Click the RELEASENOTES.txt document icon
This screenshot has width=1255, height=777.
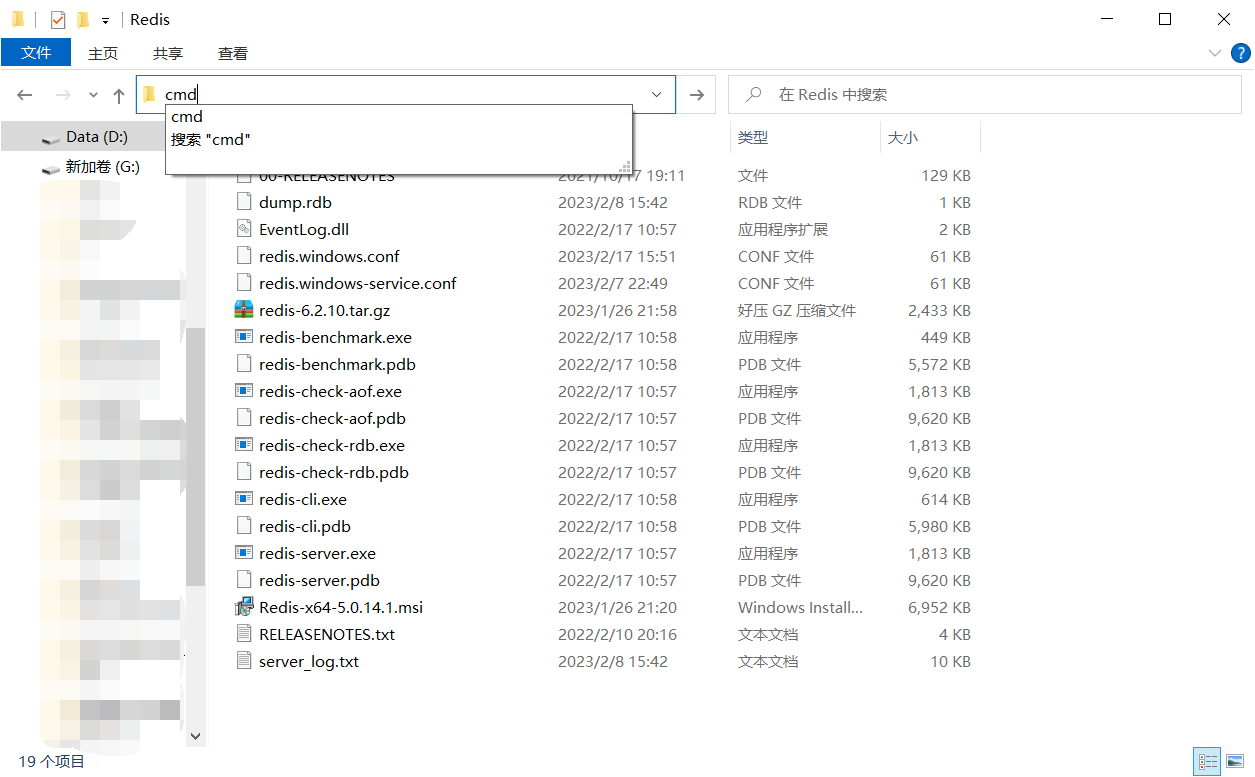(x=244, y=634)
